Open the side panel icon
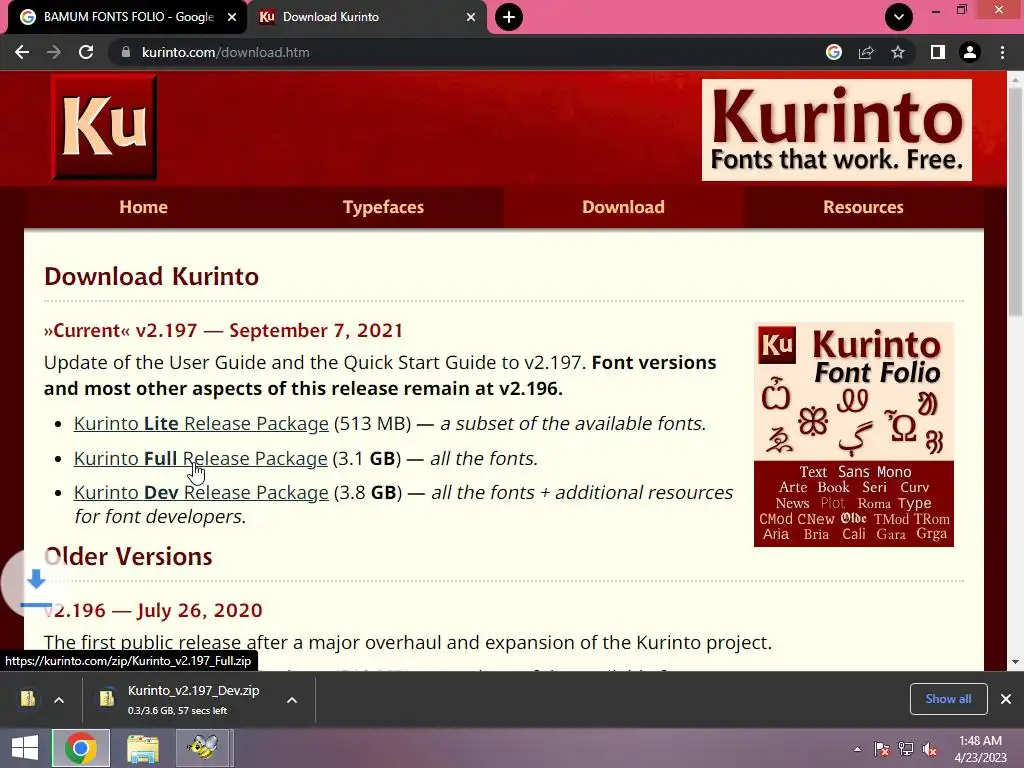This screenshot has height=768, width=1024. pos(938,52)
